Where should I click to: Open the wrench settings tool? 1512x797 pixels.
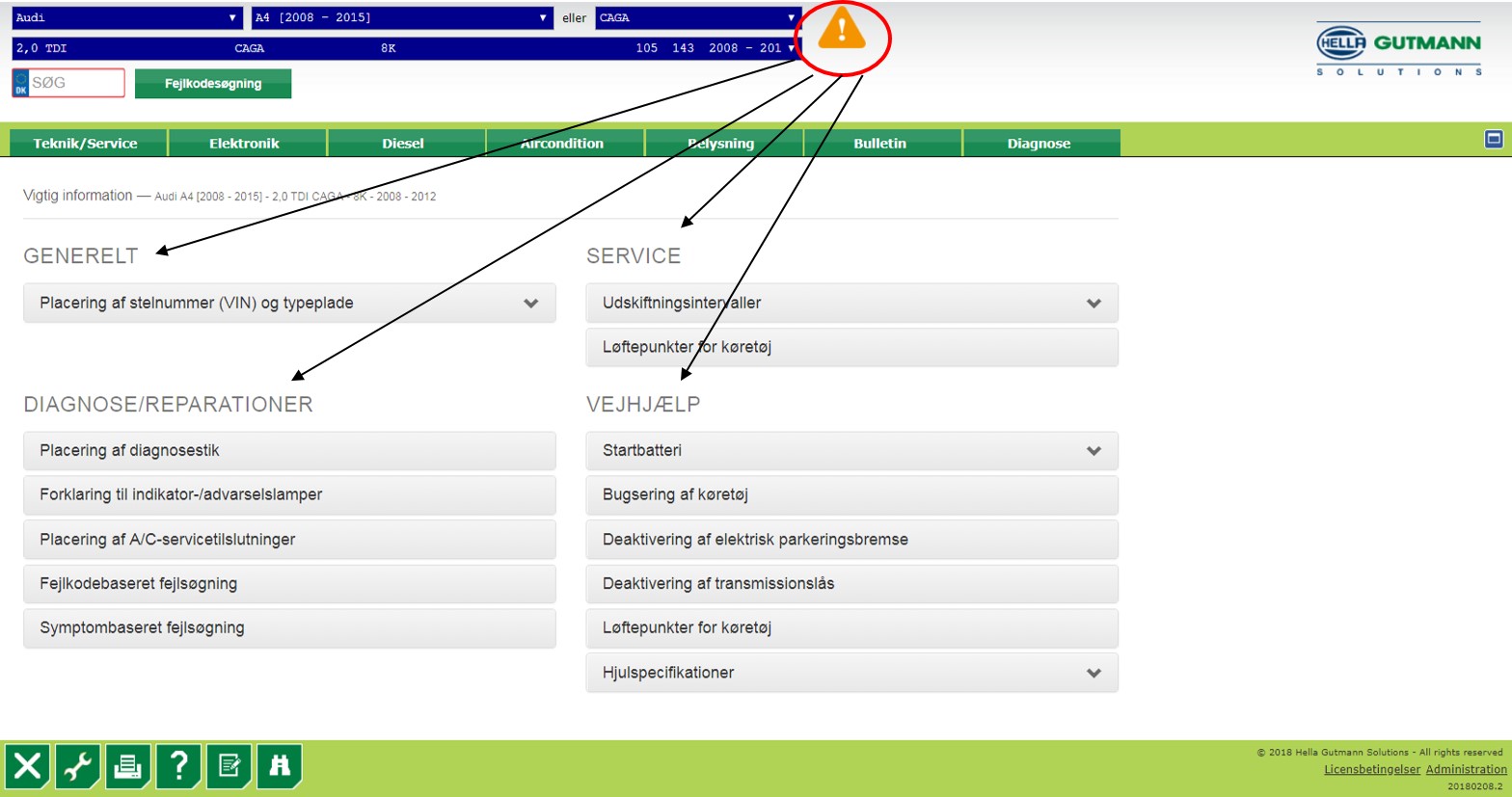pos(78,766)
